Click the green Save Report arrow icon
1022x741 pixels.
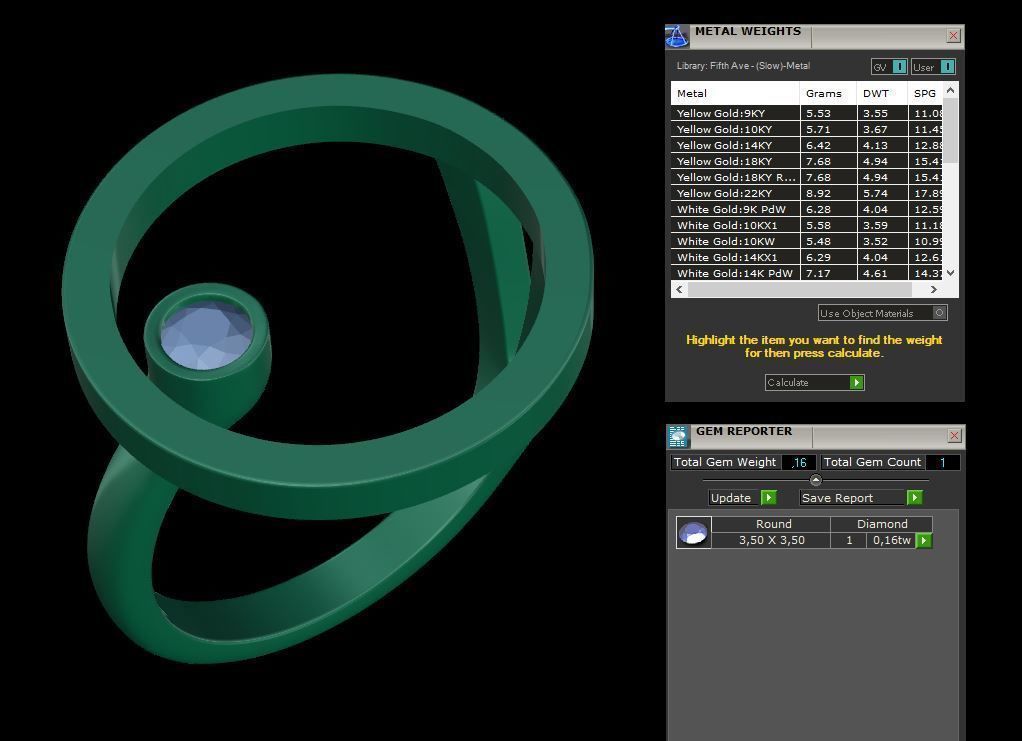coord(914,498)
